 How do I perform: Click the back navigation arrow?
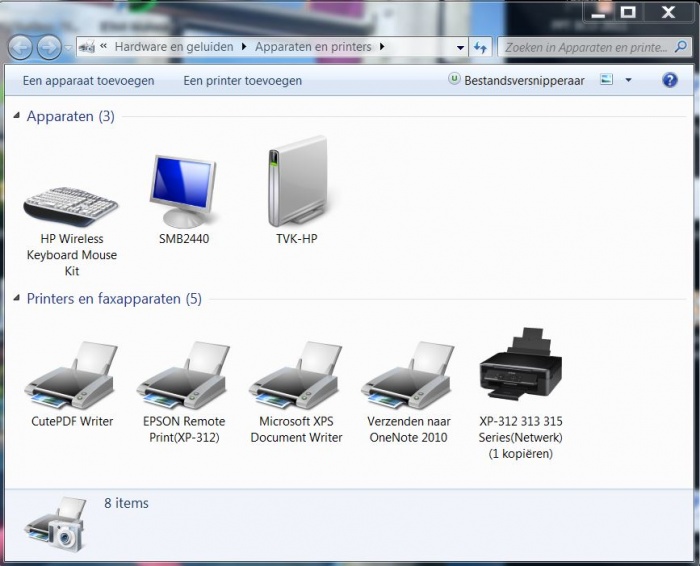[x=20, y=47]
